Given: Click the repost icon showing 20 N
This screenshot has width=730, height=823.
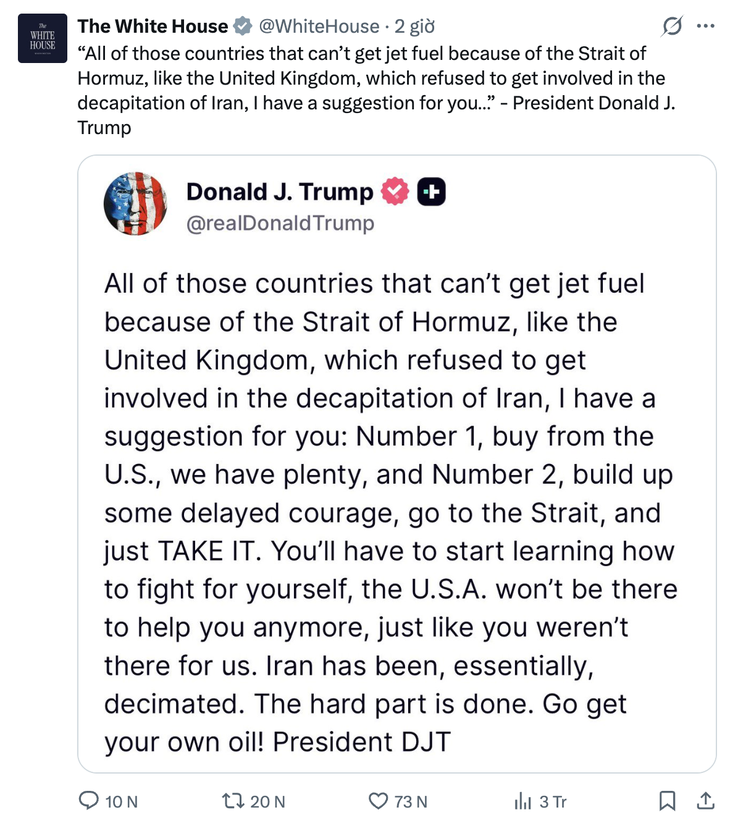Looking at the screenshot, I should pos(231,801).
